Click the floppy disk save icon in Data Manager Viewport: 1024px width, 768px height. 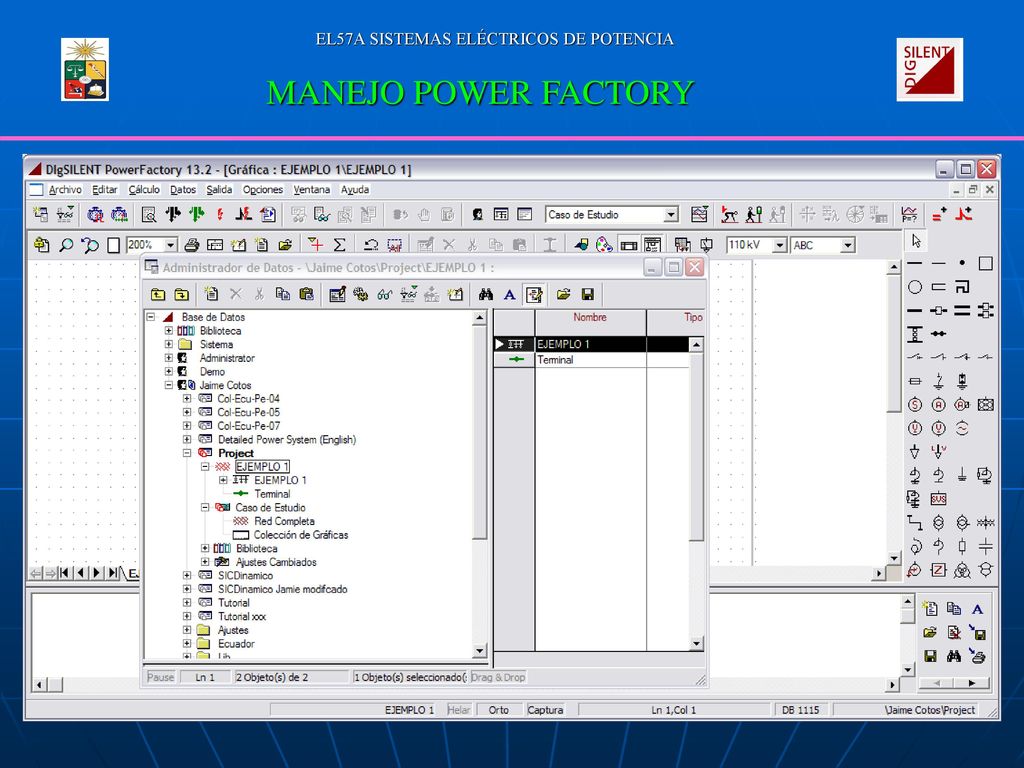[x=588, y=295]
